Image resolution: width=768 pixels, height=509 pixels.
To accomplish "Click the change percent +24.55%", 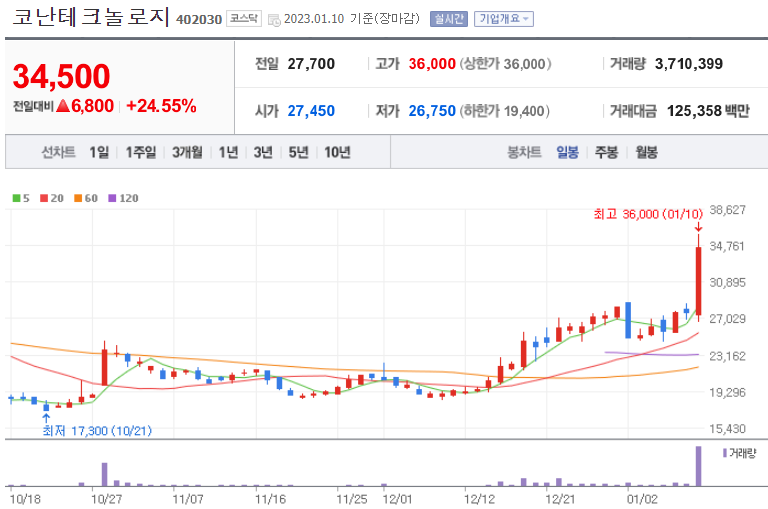I will pyautogui.click(x=162, y=106).
